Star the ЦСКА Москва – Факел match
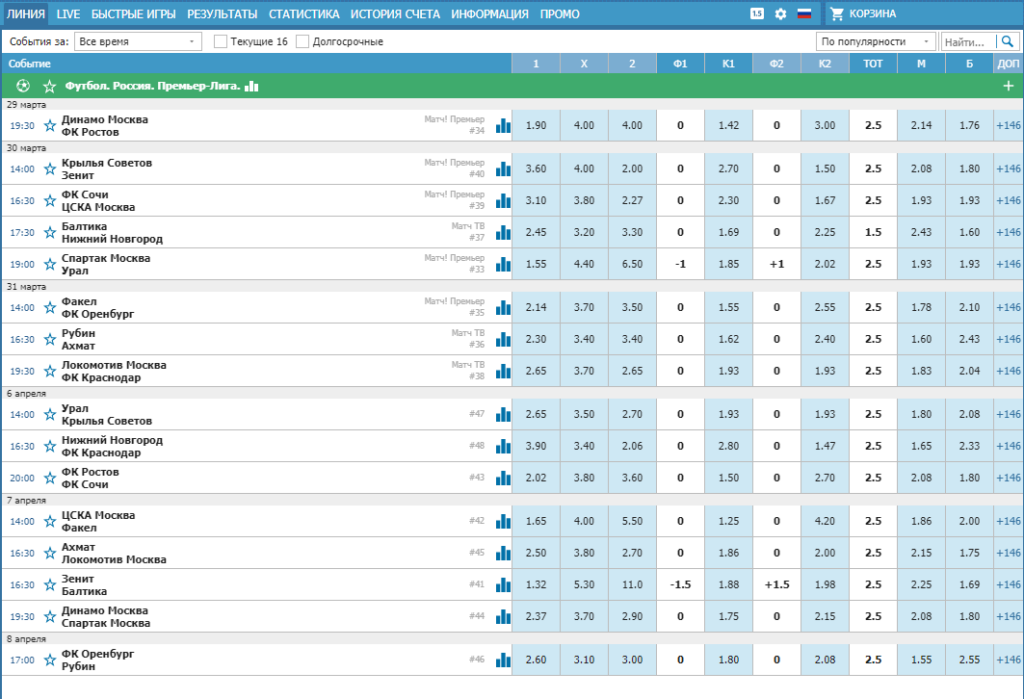 (x=50, y=521)
